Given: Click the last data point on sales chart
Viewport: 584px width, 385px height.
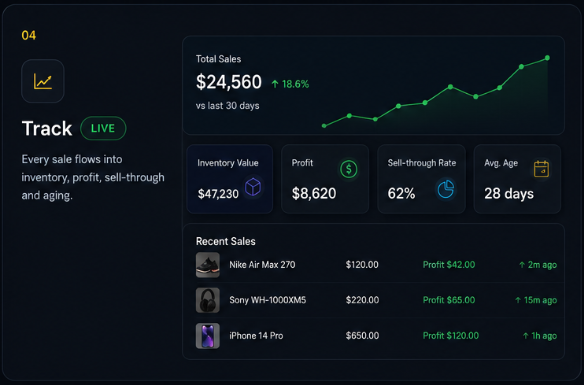Looking at the screenshot, I should 547,58.
